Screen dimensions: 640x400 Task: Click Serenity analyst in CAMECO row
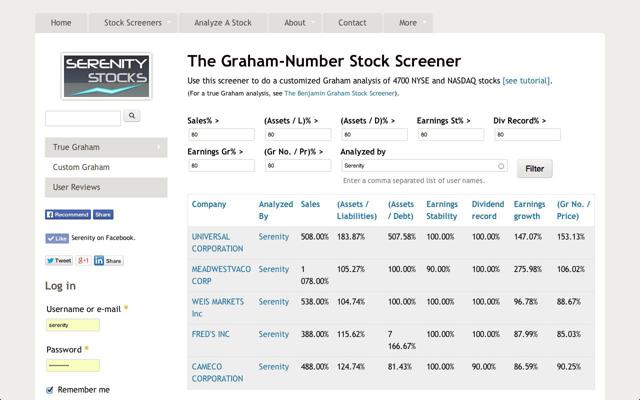pyautogui.click(x=273, y=367)
